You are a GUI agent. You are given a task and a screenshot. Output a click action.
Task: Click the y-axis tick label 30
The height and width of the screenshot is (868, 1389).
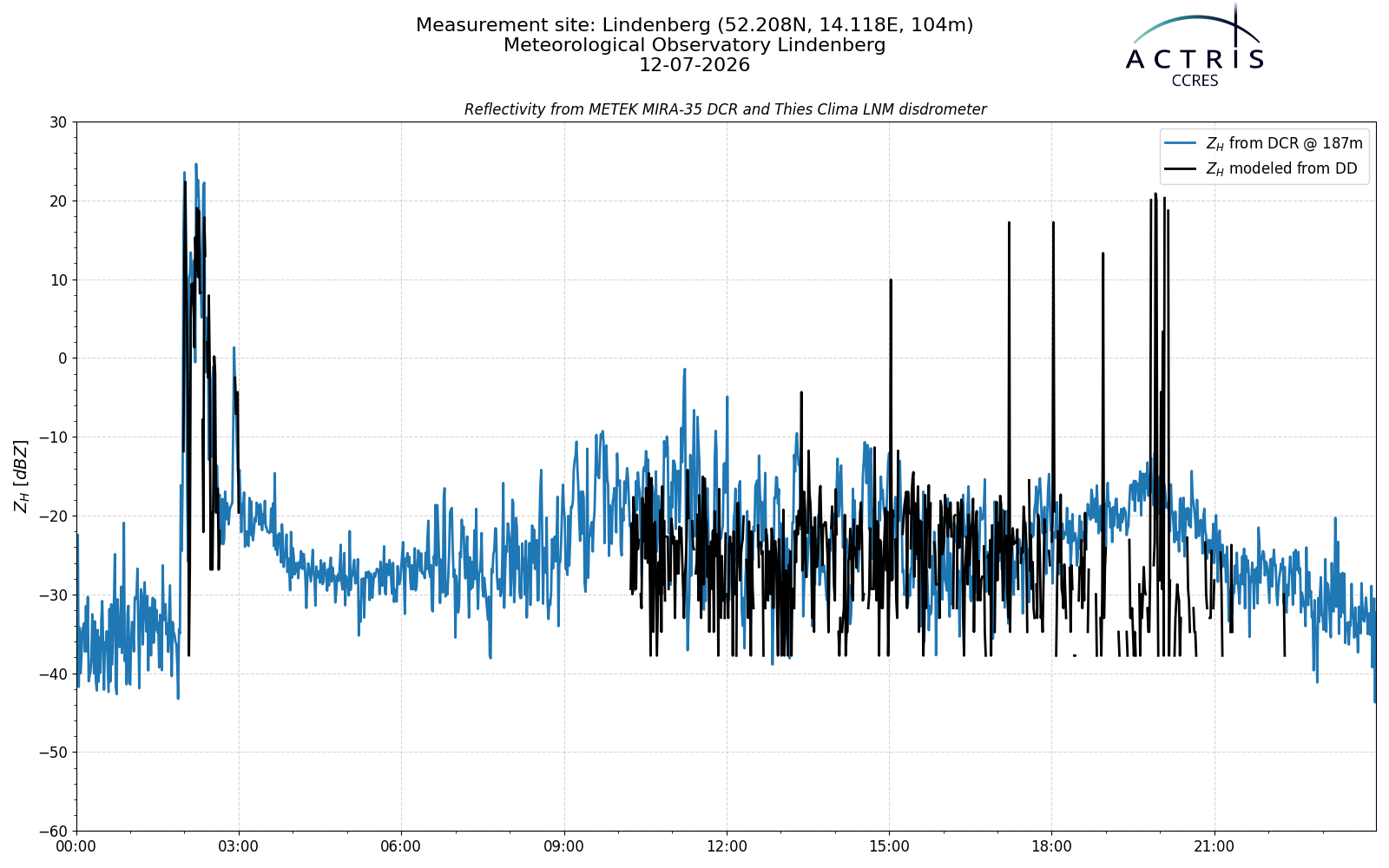pyautogui.click(x=58, y=122)
